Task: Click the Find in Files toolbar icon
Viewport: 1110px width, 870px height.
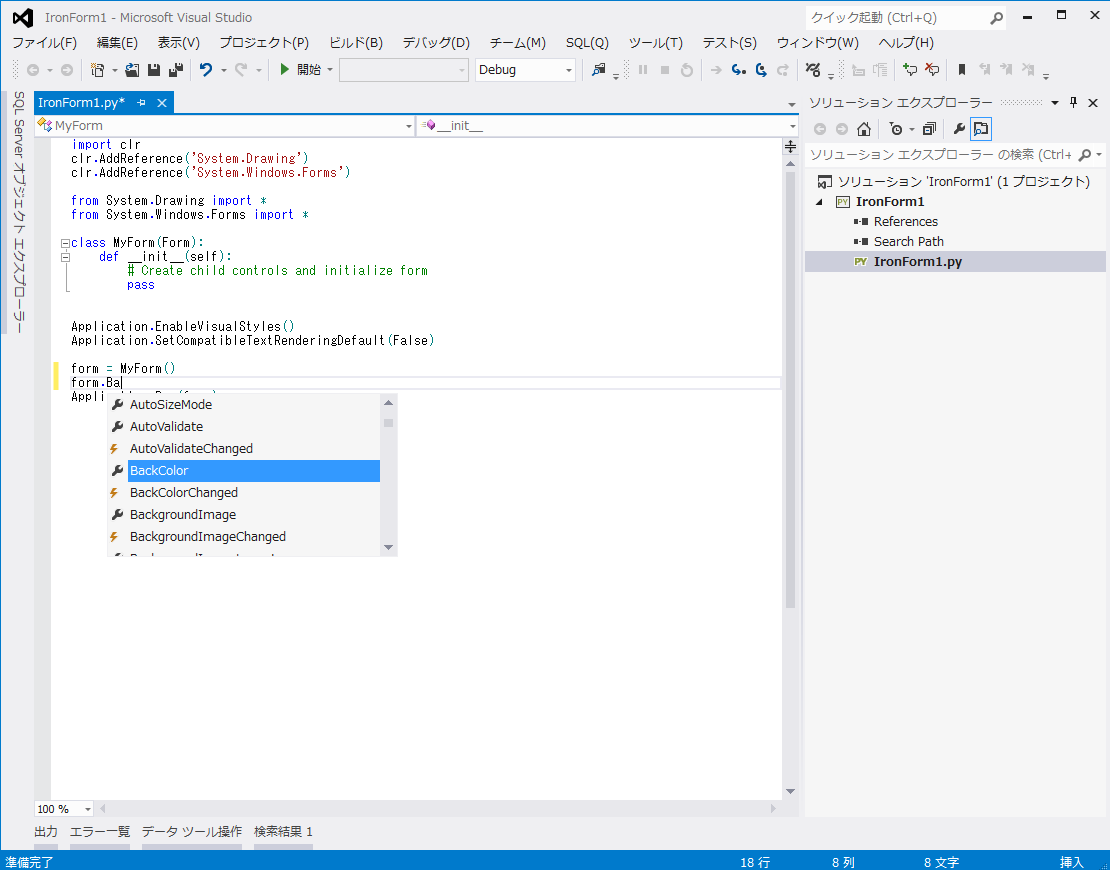Action: [599, 69]
